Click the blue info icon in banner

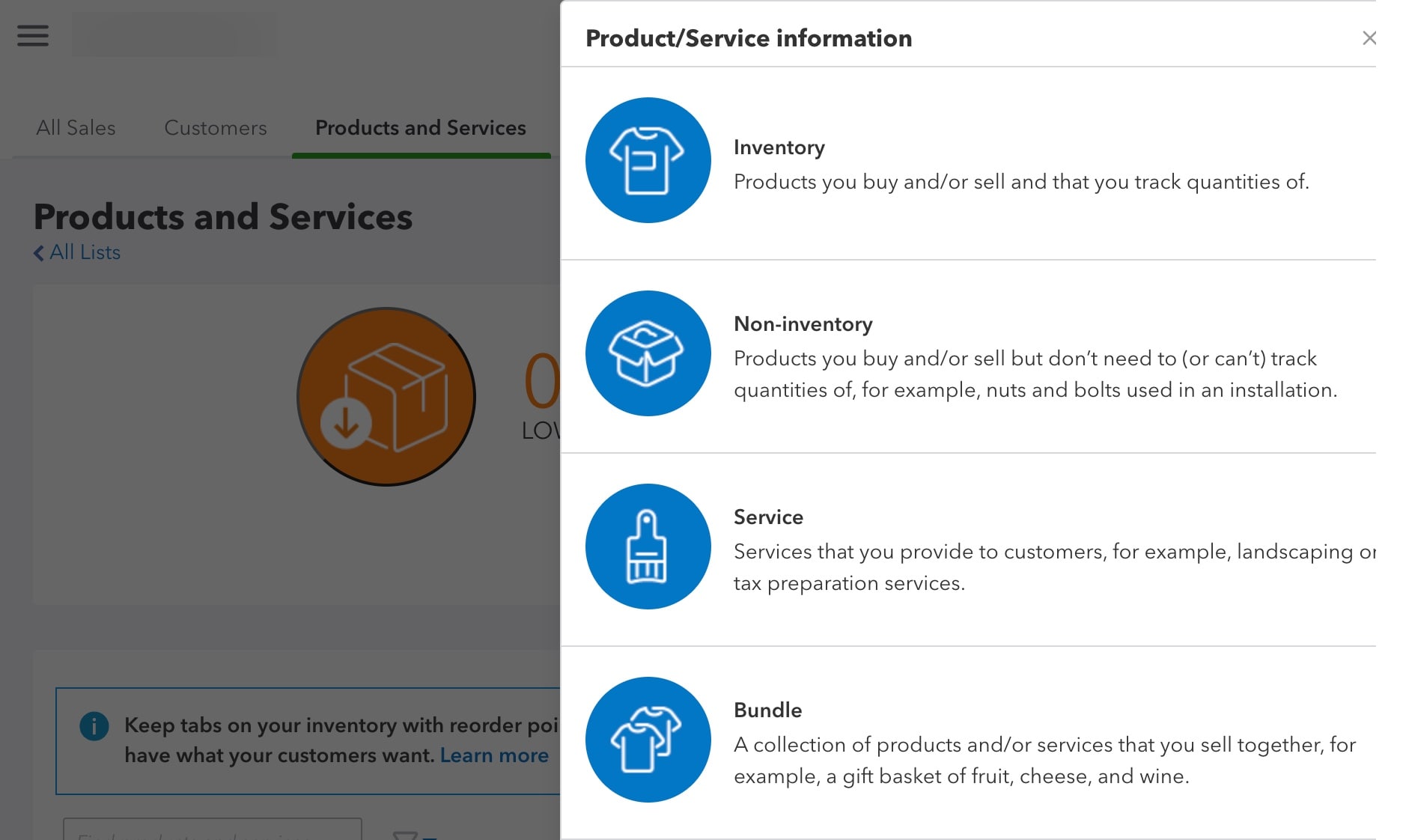(x=94, y=725)
